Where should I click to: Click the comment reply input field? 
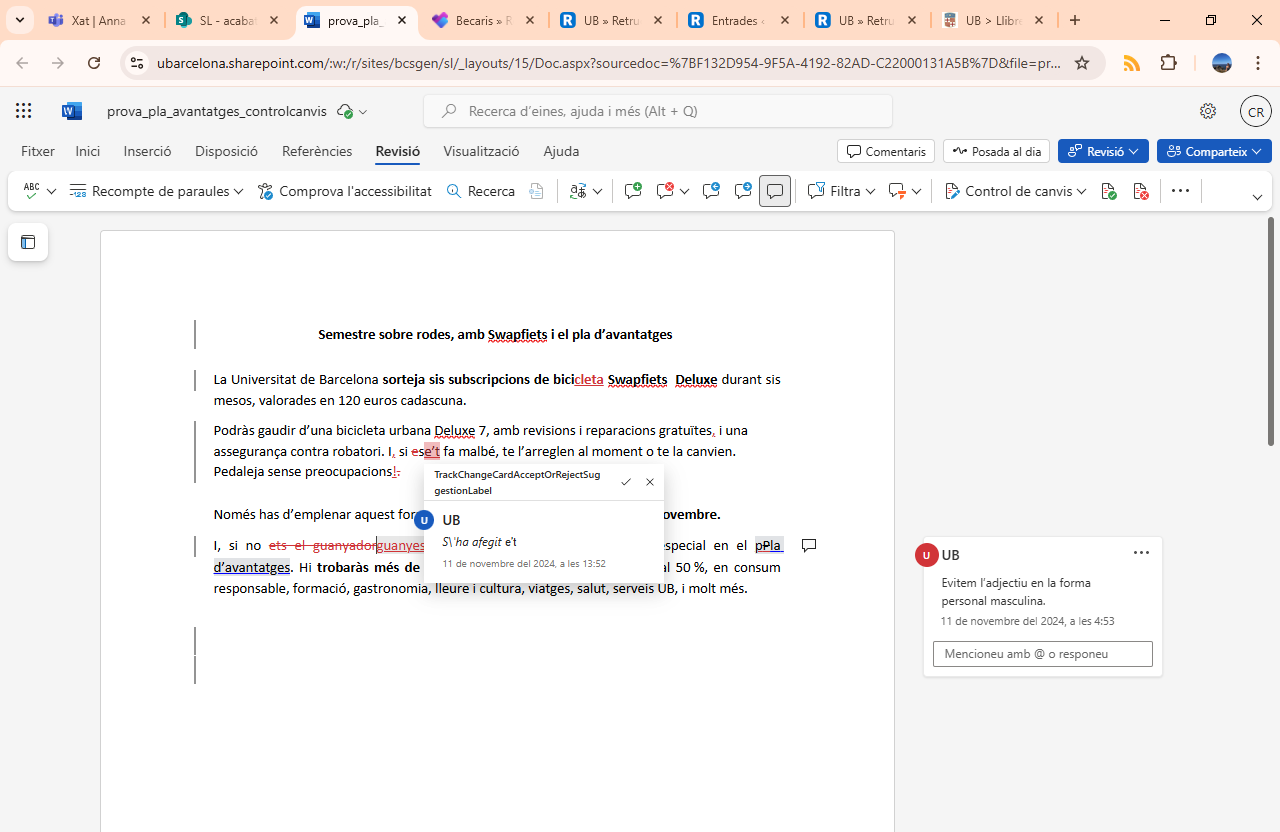tap(1042, 654)
